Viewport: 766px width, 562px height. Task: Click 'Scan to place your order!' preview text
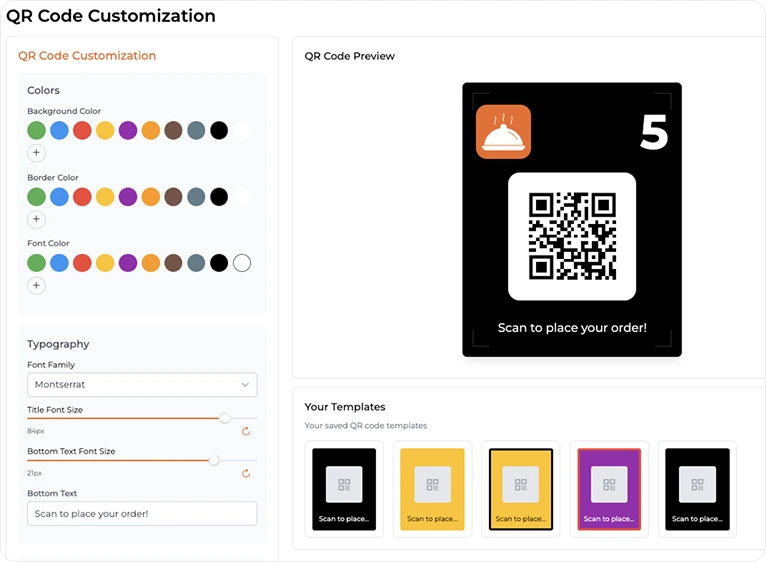(x=572, y=327)
